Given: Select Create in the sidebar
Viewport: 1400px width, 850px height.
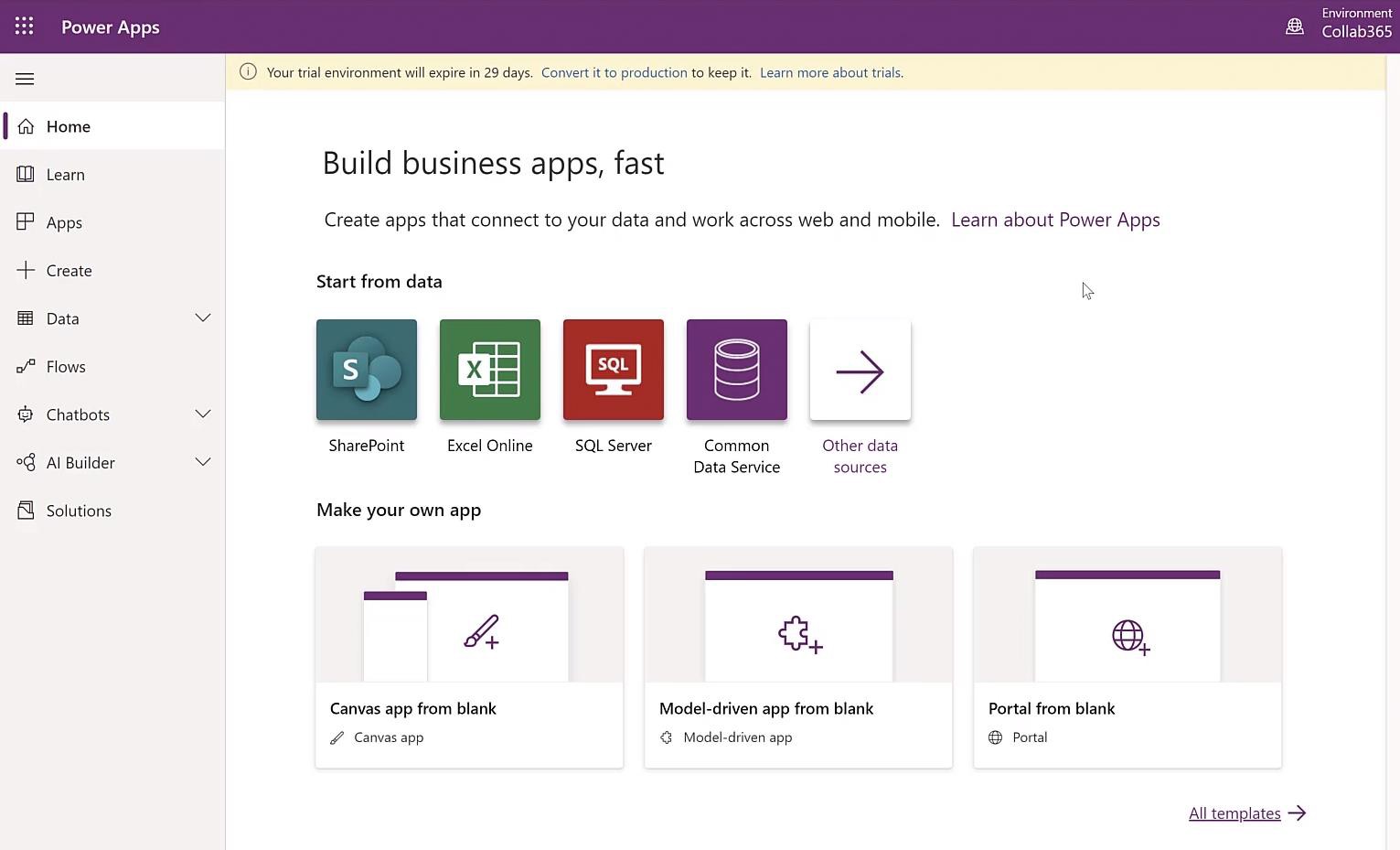Looking at the screenshot, I should coord(69,271).
